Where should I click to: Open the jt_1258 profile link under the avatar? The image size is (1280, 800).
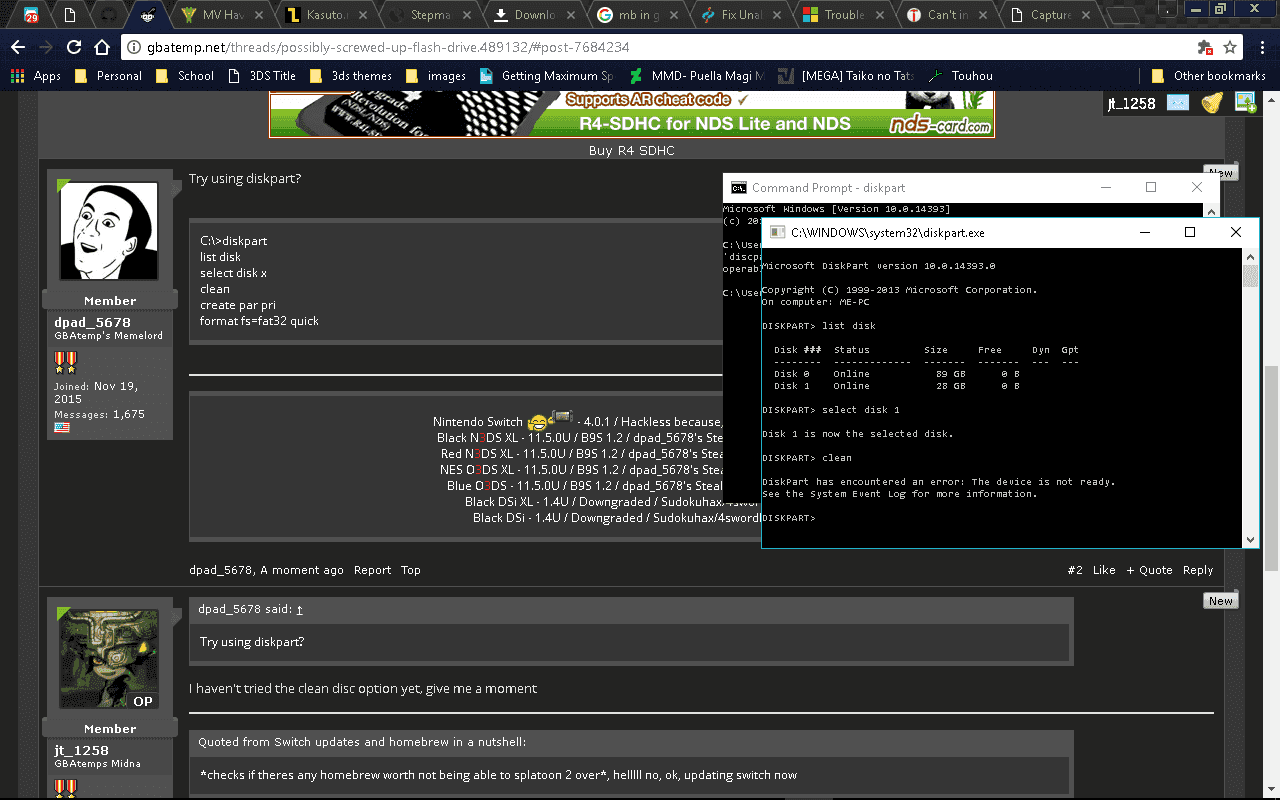pos(81,750)
